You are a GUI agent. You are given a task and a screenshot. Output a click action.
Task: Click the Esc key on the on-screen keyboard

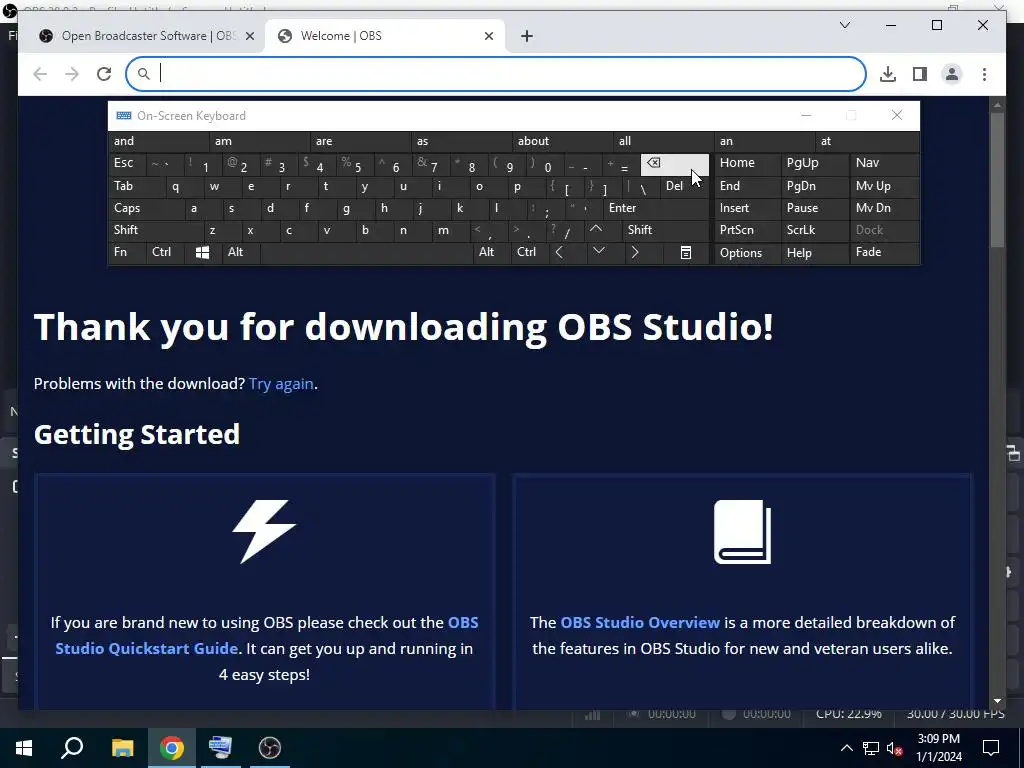(127, 163)
